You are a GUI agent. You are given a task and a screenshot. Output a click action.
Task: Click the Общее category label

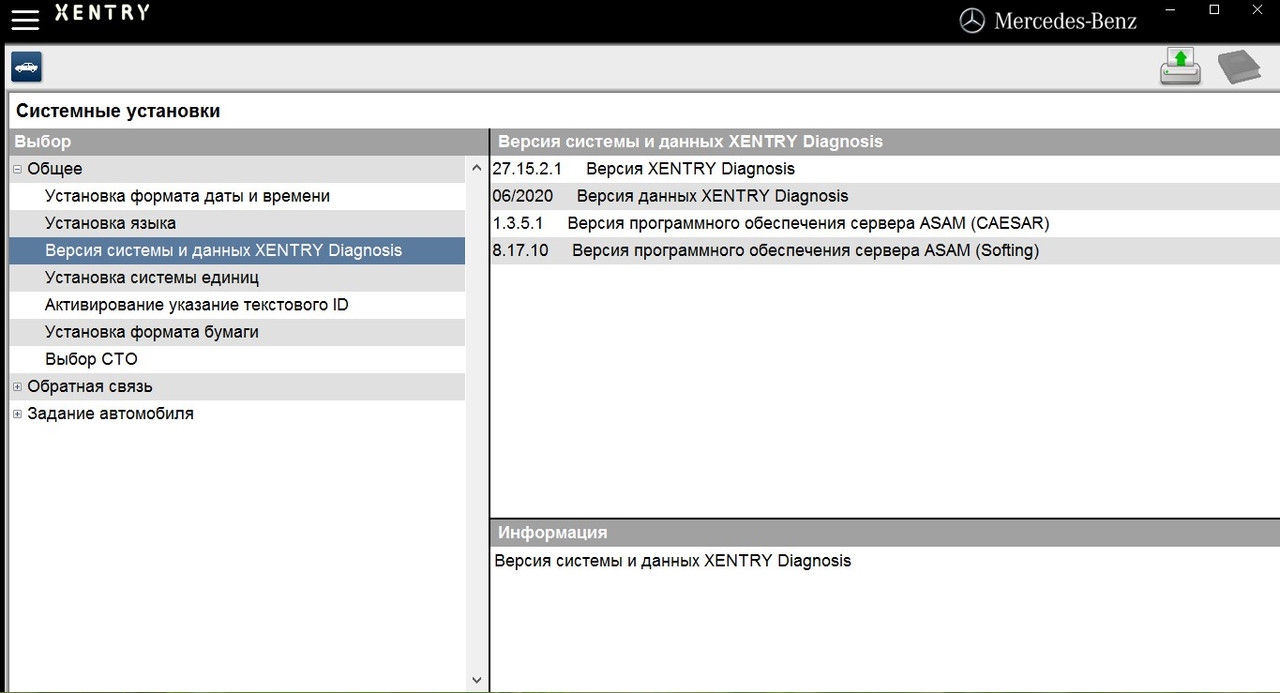pyautogui.click(x=55, y=169)
